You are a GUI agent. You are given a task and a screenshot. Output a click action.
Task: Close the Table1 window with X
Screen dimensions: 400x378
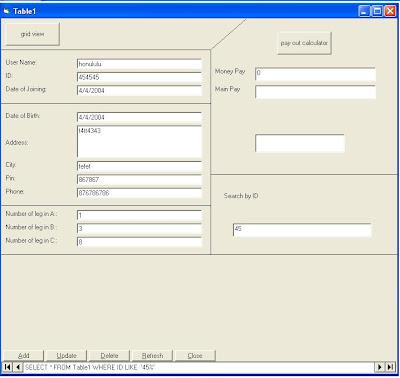coord(390,11)
